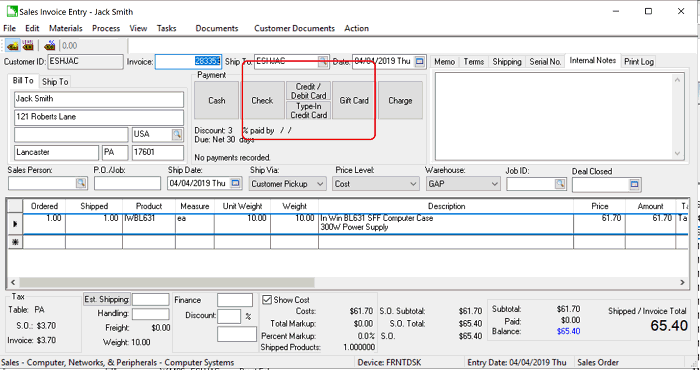This screenshot has height=370, width=700.
Task: Click the zip code field 17601
Action: click(x=158, y=153)
